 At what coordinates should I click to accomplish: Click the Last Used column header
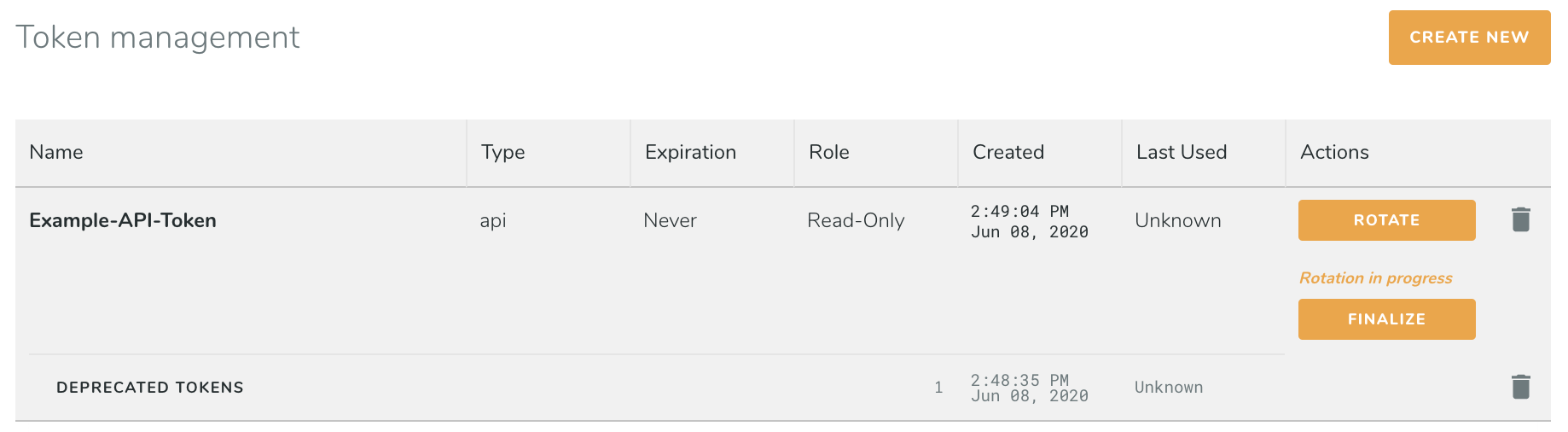tap(1181, 152)
